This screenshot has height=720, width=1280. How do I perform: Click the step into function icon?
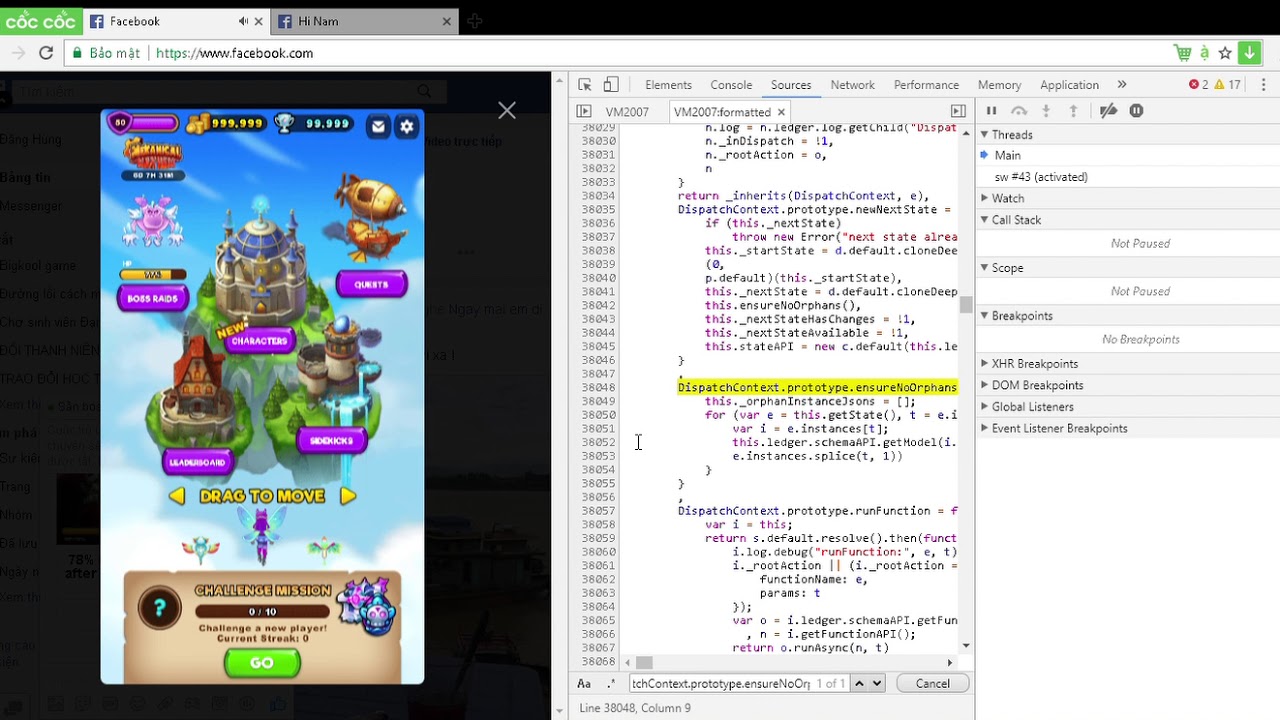pos(1046,111)
